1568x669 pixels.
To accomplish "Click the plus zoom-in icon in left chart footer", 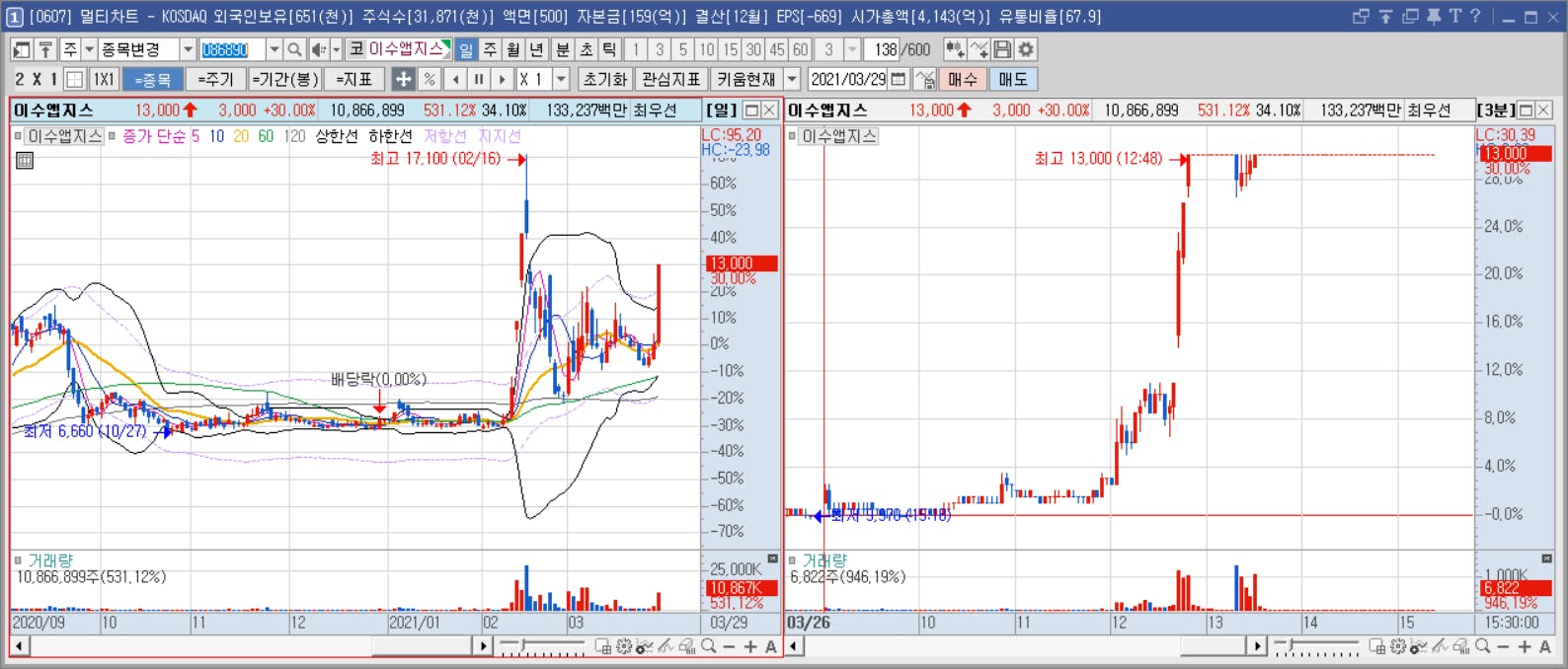I will (x=750, y=646).
